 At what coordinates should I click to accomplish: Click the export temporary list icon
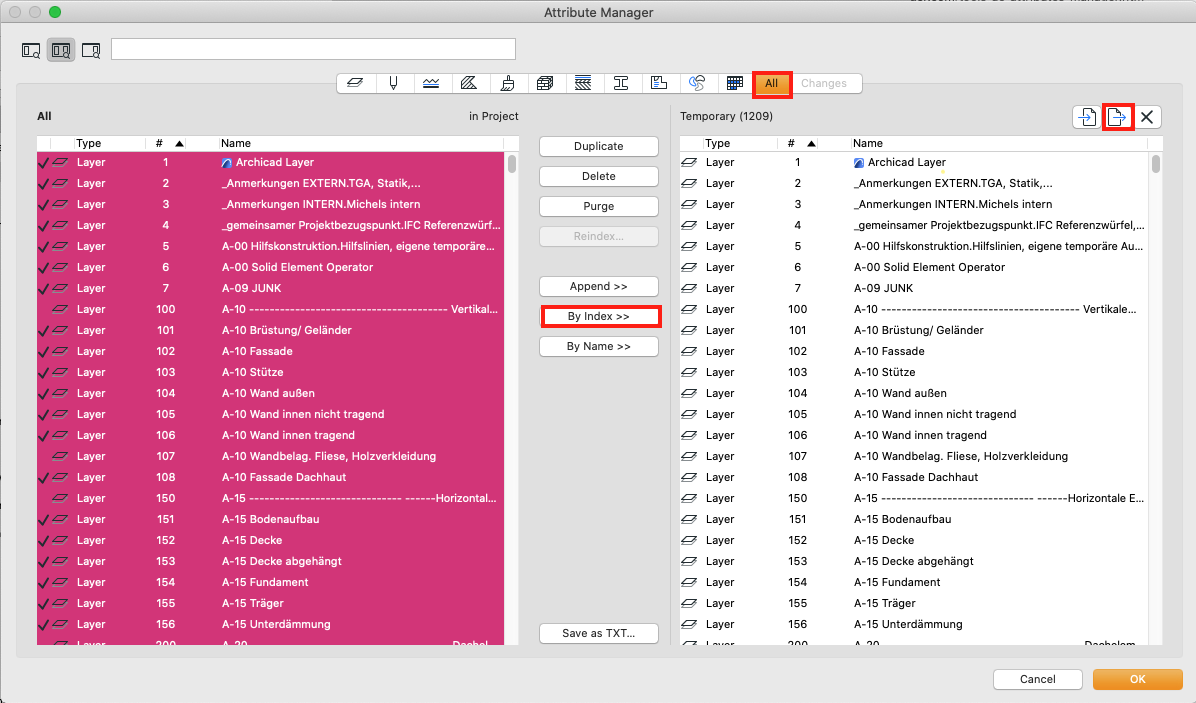point(1117,117)
